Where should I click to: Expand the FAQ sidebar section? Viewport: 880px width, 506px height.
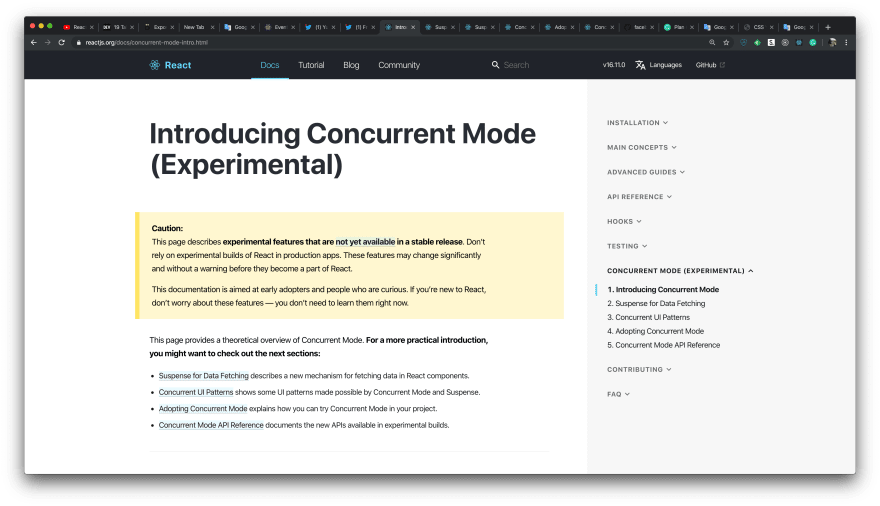click(x=618, y=394)
